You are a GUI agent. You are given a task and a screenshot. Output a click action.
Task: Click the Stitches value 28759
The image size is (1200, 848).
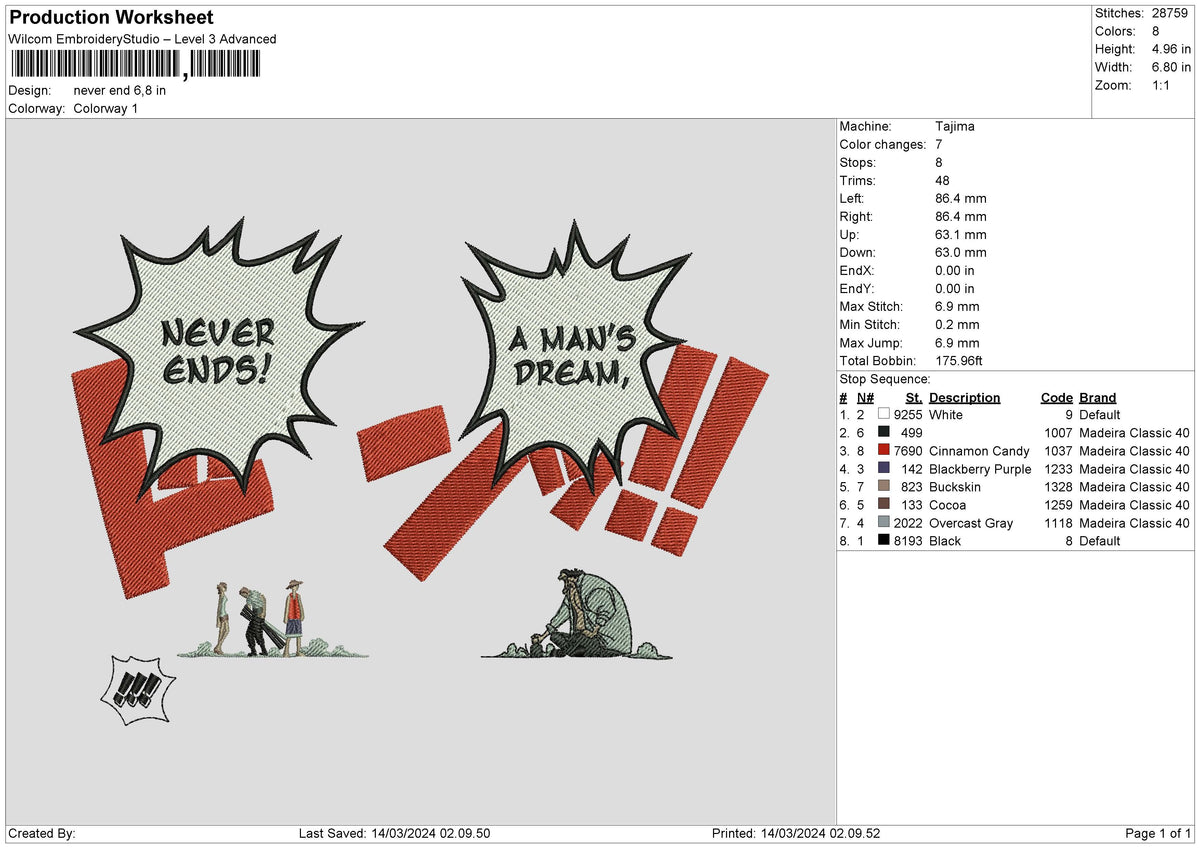point(1168,13)
